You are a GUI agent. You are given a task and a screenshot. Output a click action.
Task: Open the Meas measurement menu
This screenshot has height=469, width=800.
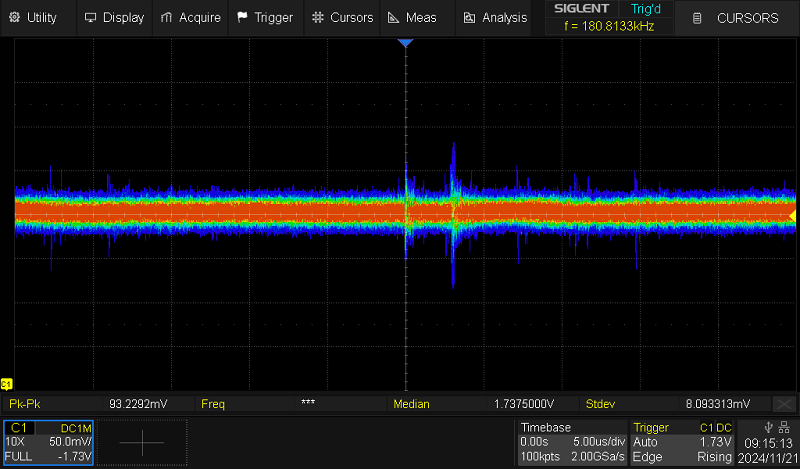tap(413, 17)
